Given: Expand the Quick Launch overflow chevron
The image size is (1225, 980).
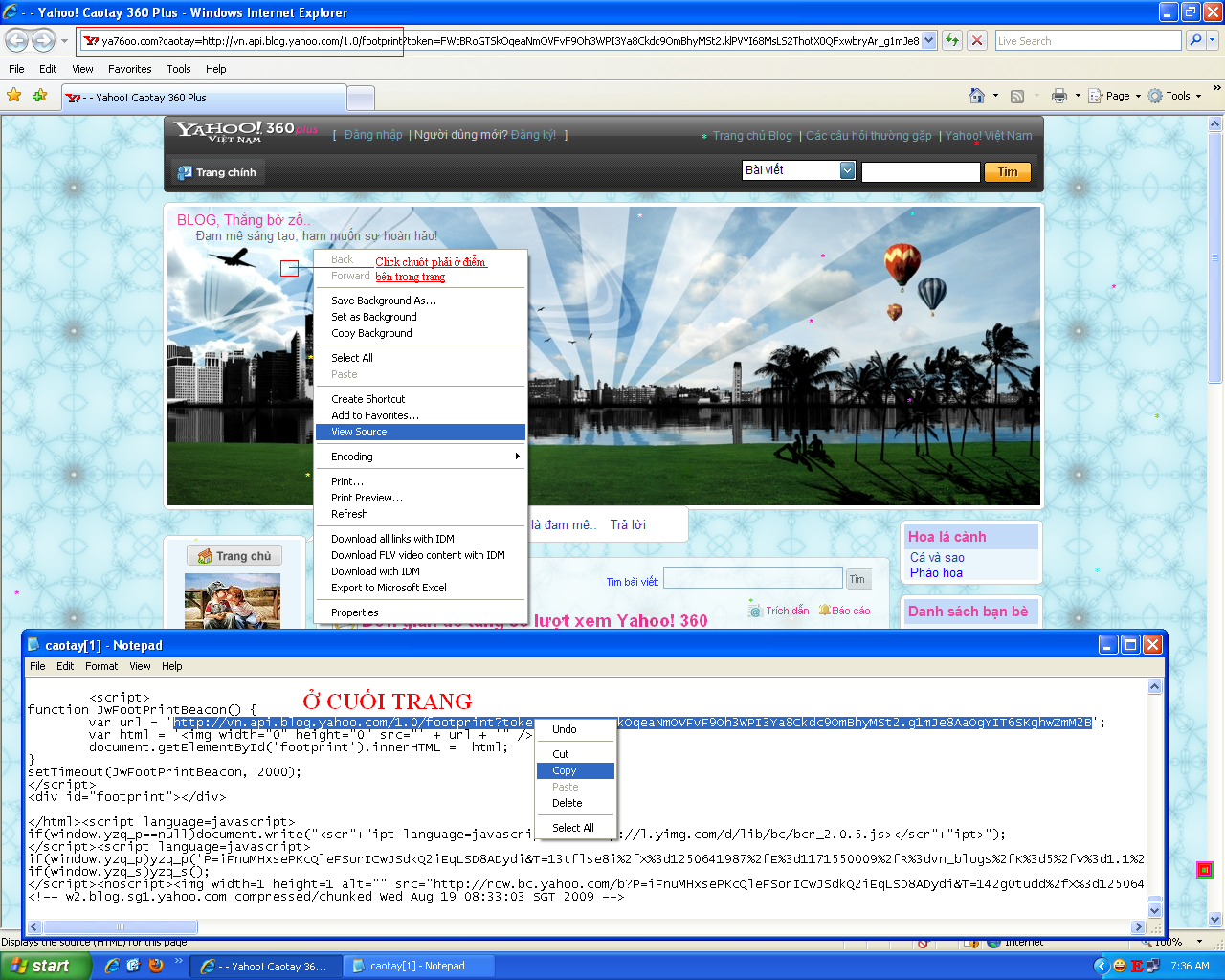Looking at the screenshot, I should (178, 963).
